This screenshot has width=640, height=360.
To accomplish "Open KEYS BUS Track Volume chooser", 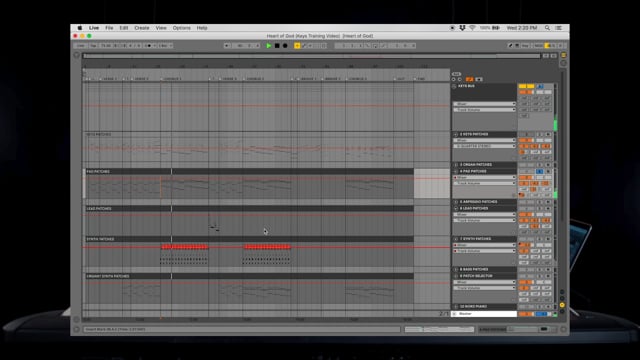I will [x=484, y=110].
